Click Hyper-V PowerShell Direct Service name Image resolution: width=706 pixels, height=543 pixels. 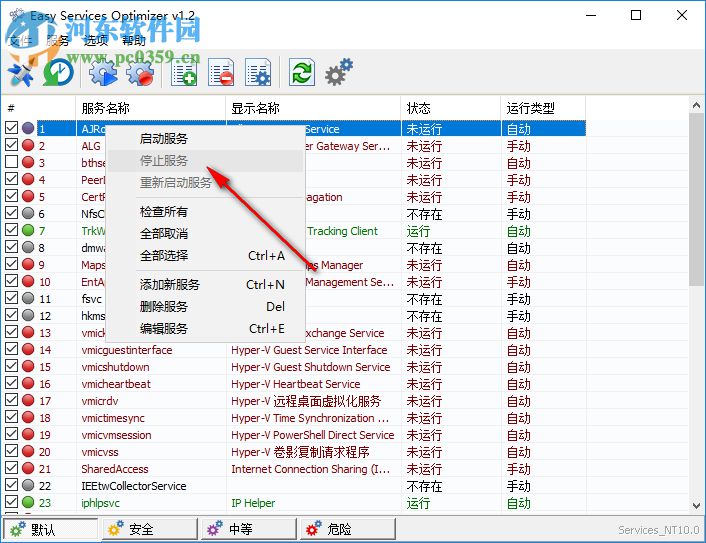tap(312, 435)
